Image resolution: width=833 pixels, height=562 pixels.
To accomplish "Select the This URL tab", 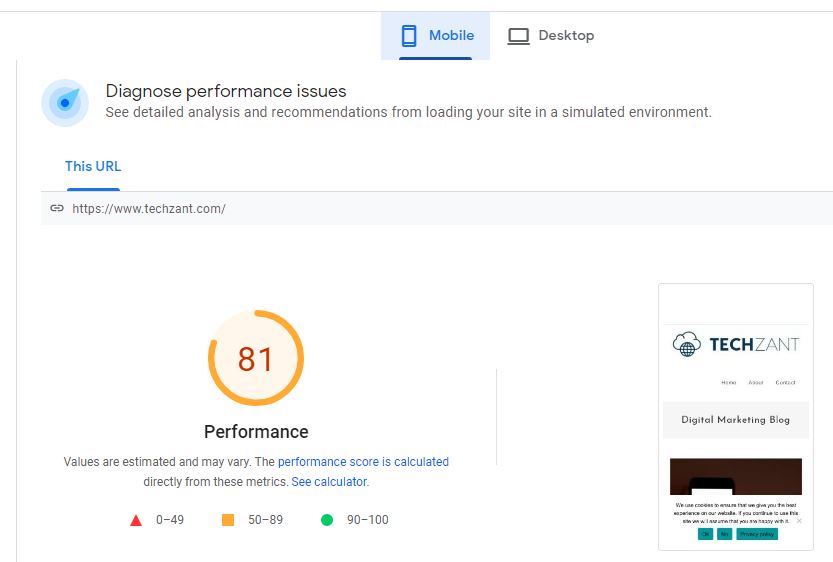I will [93, 166].
